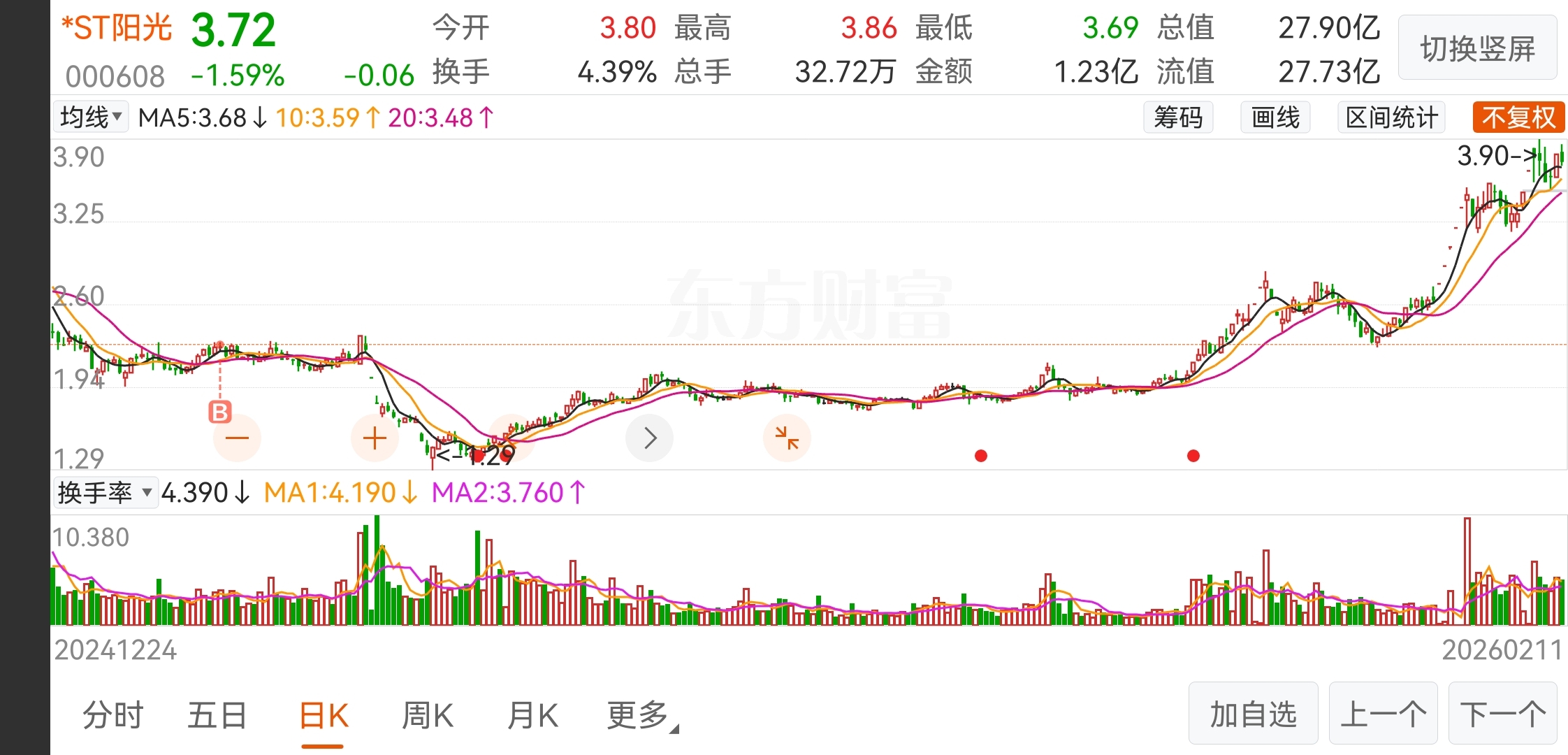
Task: Click the 切换竖屏 button
Action: coord(1477,48)
